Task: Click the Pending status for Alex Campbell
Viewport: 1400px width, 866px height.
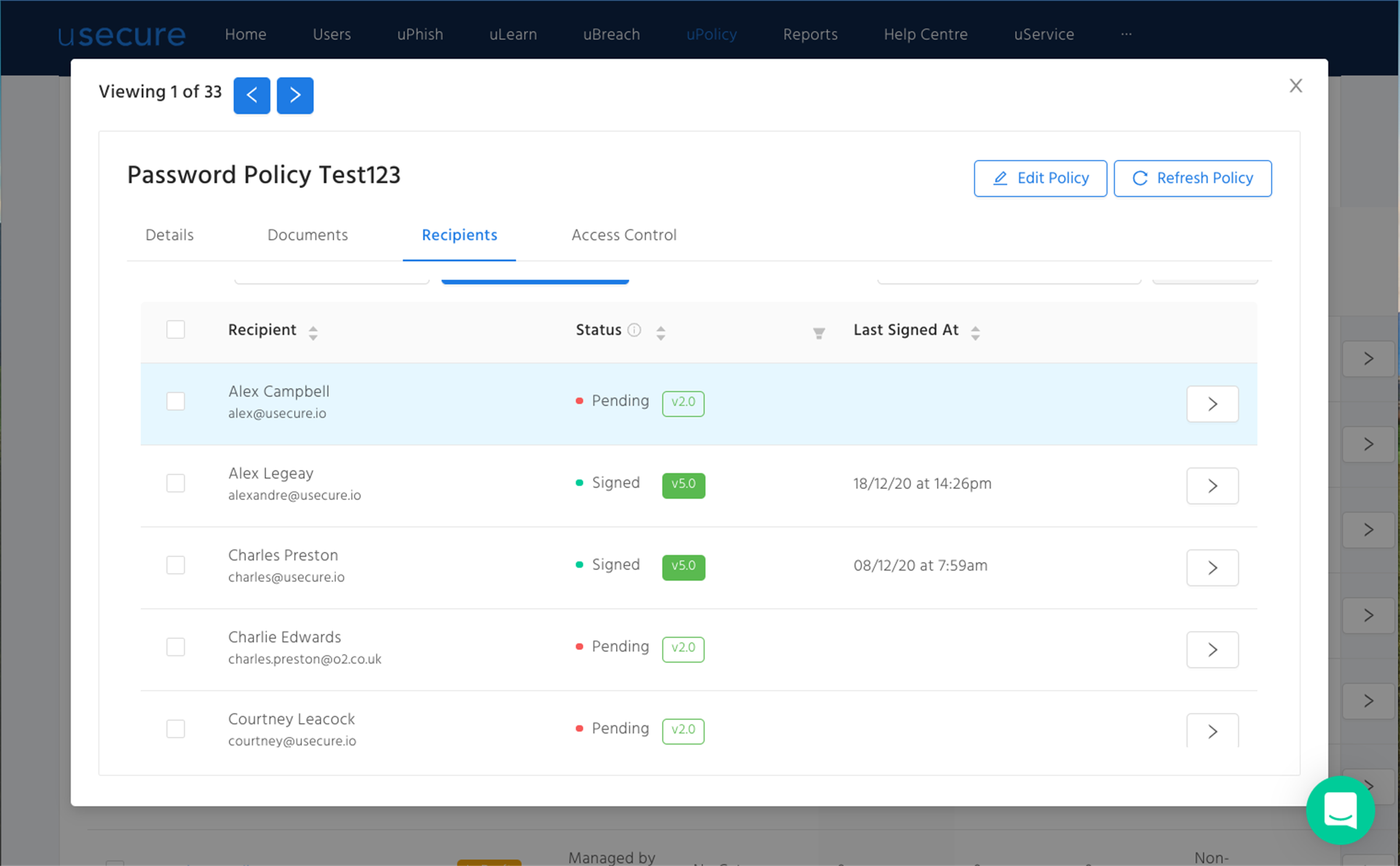Action: point(612,401)
